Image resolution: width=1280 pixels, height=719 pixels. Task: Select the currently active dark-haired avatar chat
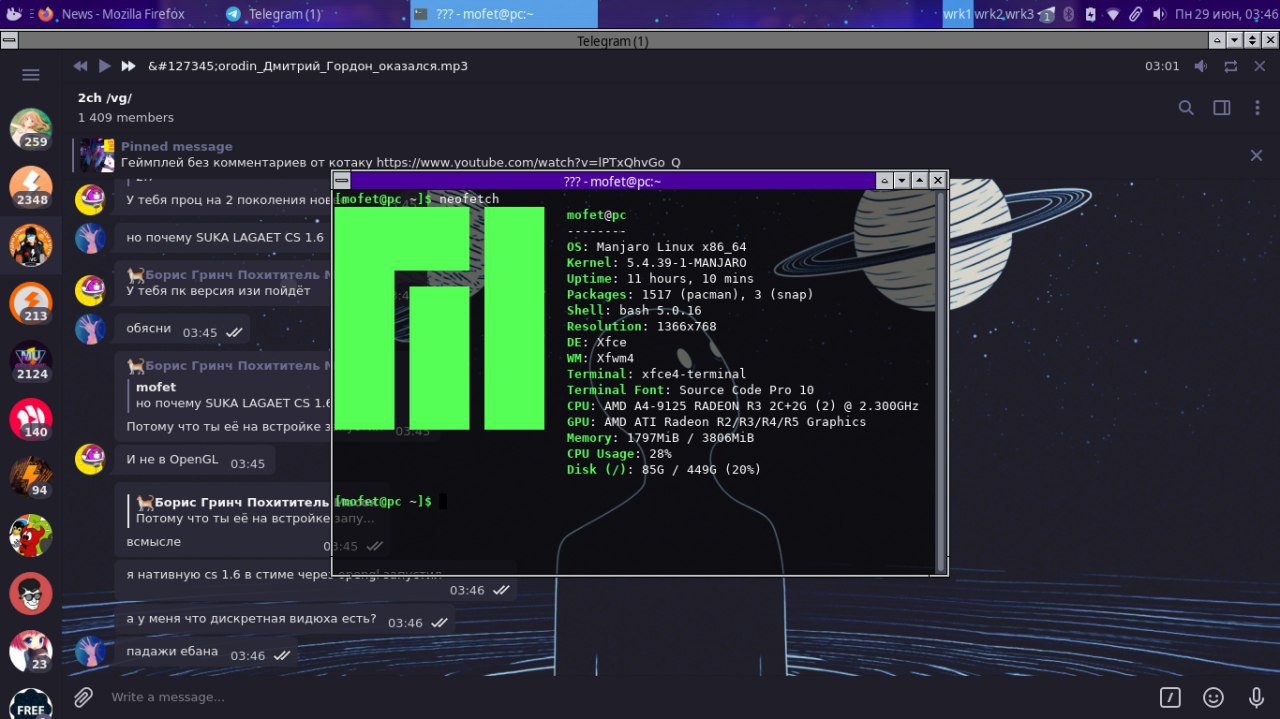pyautogui.click(x=31, y=245)
